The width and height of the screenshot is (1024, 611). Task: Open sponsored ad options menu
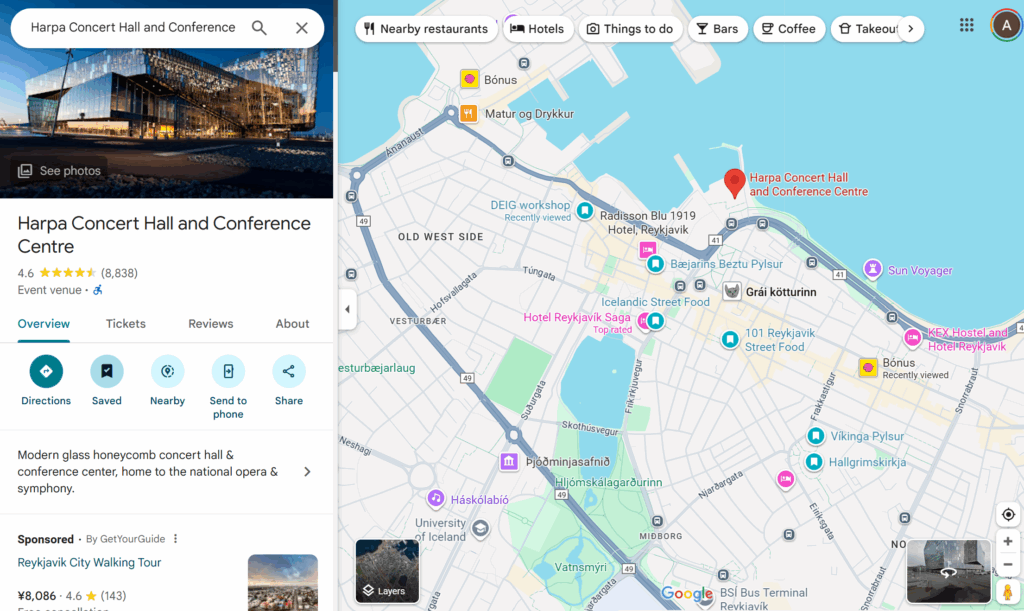pos(175,539)
